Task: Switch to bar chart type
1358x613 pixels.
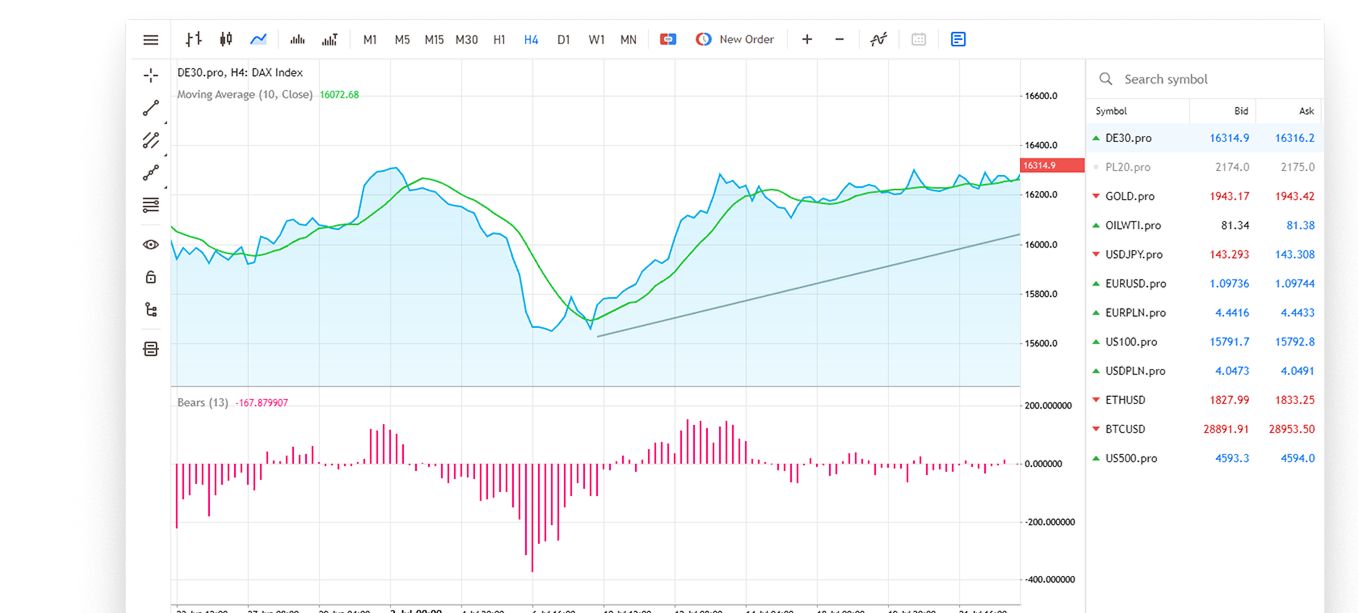Action: (193, 40)
